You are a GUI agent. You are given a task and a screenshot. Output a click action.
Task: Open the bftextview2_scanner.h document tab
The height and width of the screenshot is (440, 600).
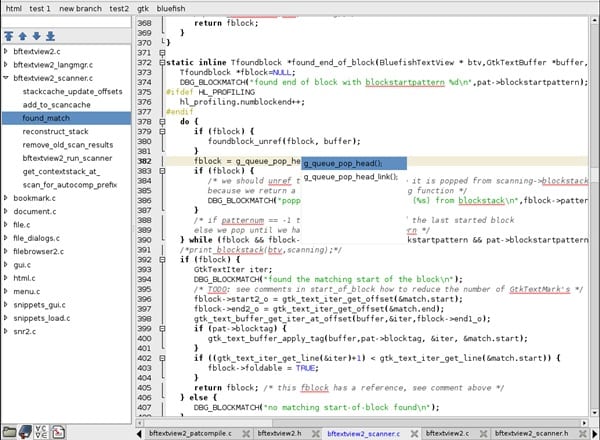click(x=531, y=433)
